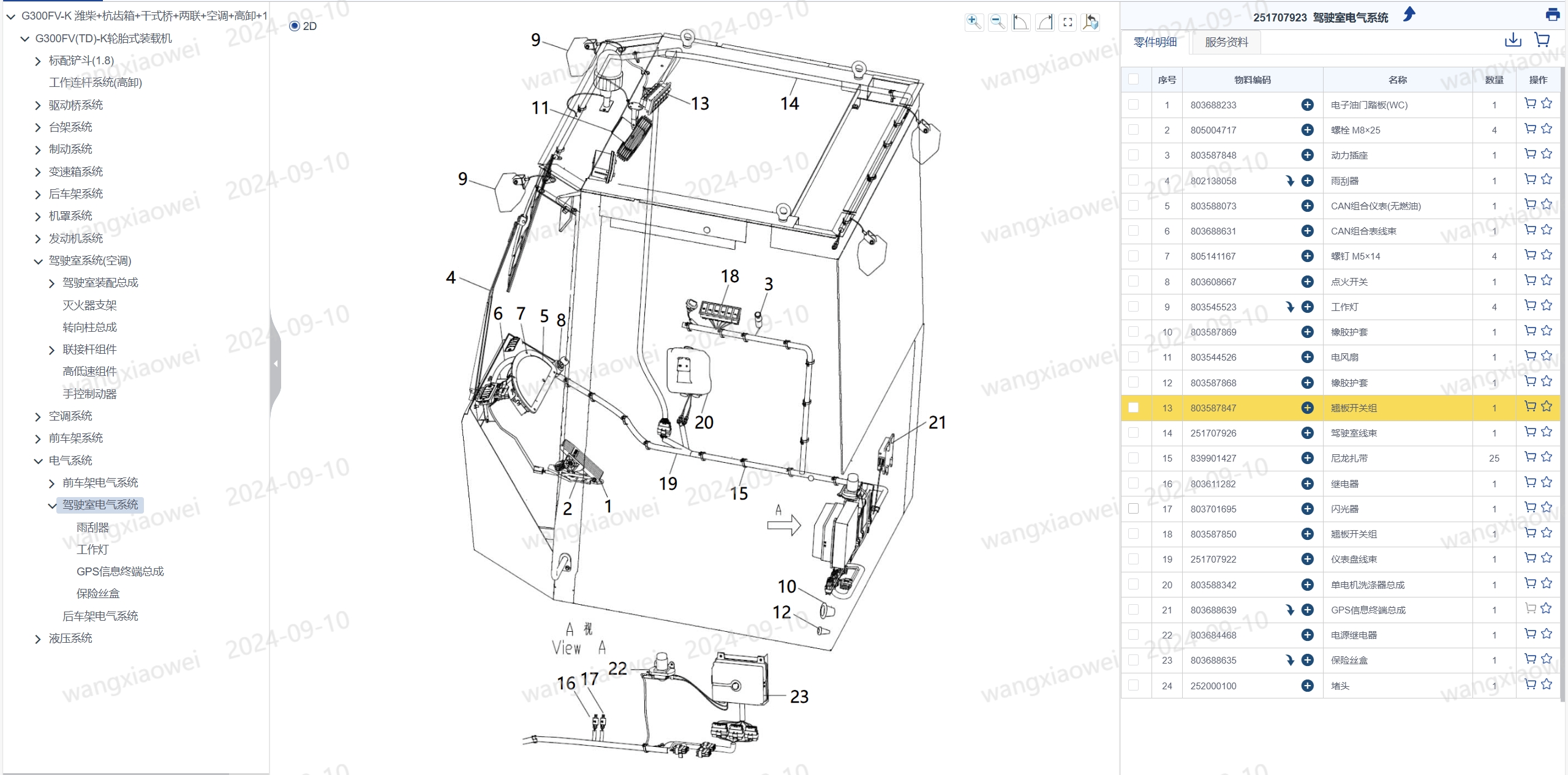Viewport: 1568px width, 775px height.
Task: Select the 2D radio button
Action: 295,26
